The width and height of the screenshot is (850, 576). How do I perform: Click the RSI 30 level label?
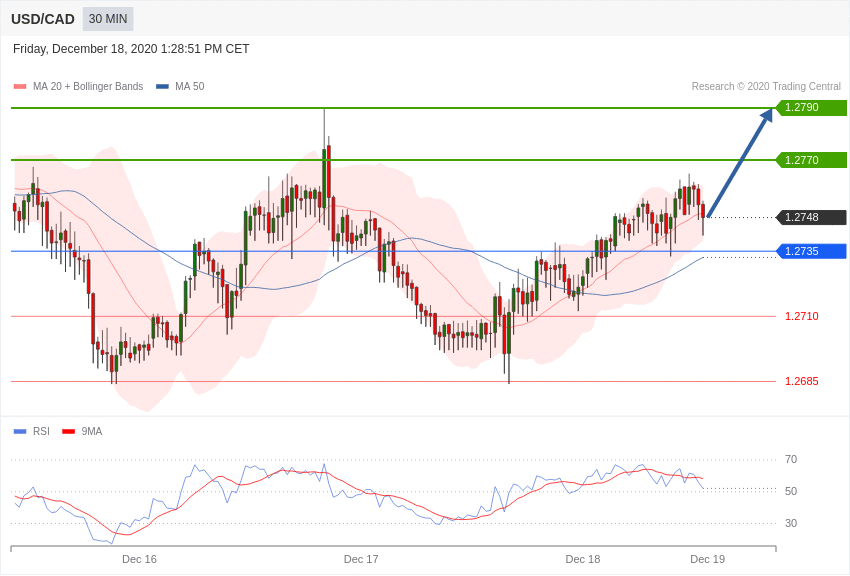point(791,523)
